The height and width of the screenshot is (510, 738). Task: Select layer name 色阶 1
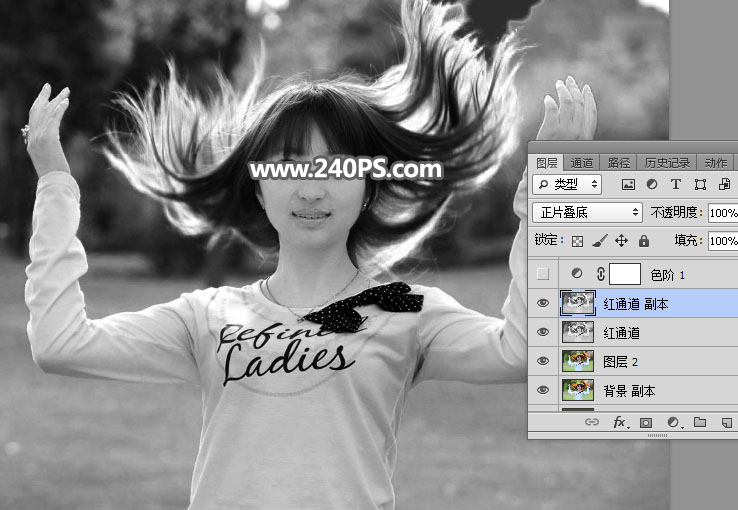pos(667,275)
